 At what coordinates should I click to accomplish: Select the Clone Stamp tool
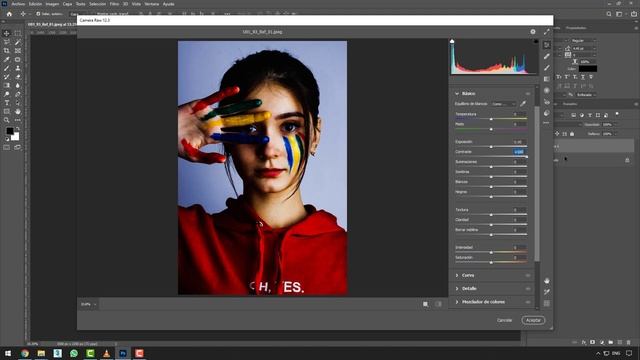18,68
